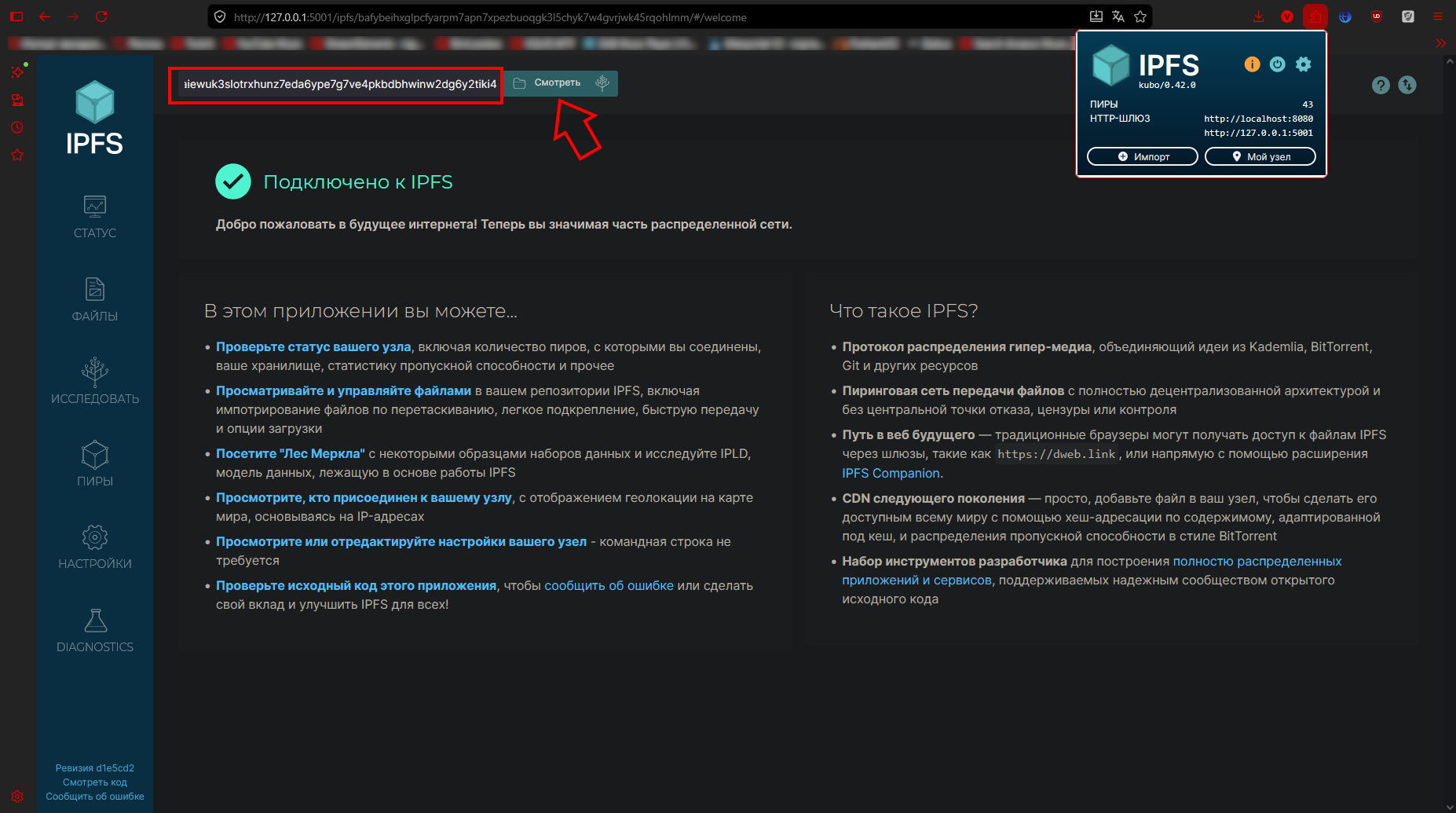The image size is (1456, 813).
Task: Open the Проверьте статус вашего узла link
Action: 313,347
